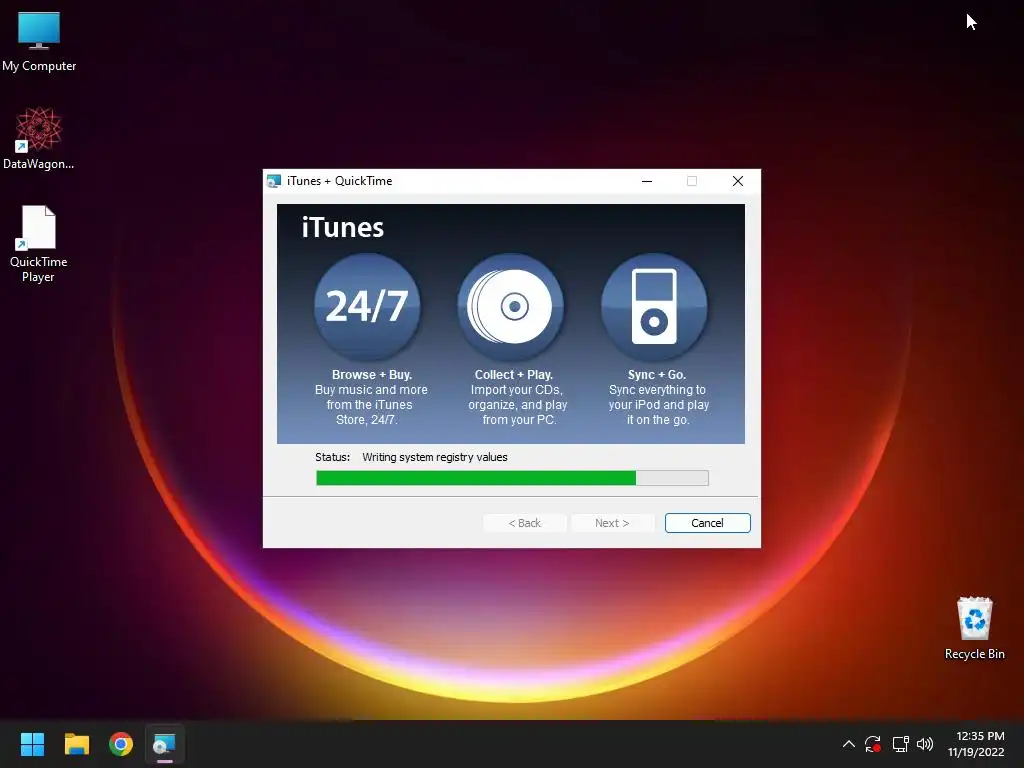1024x768 pixels.
Task: Close the iTunes + QuickTime window
Action: tap(738, 181)
